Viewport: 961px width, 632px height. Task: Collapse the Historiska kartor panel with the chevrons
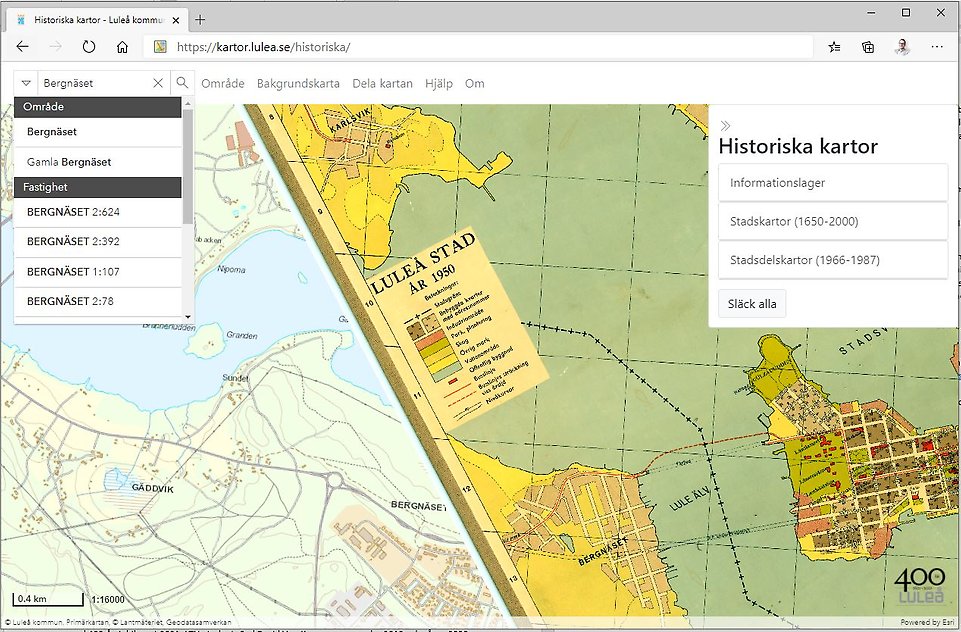point(723,125)
